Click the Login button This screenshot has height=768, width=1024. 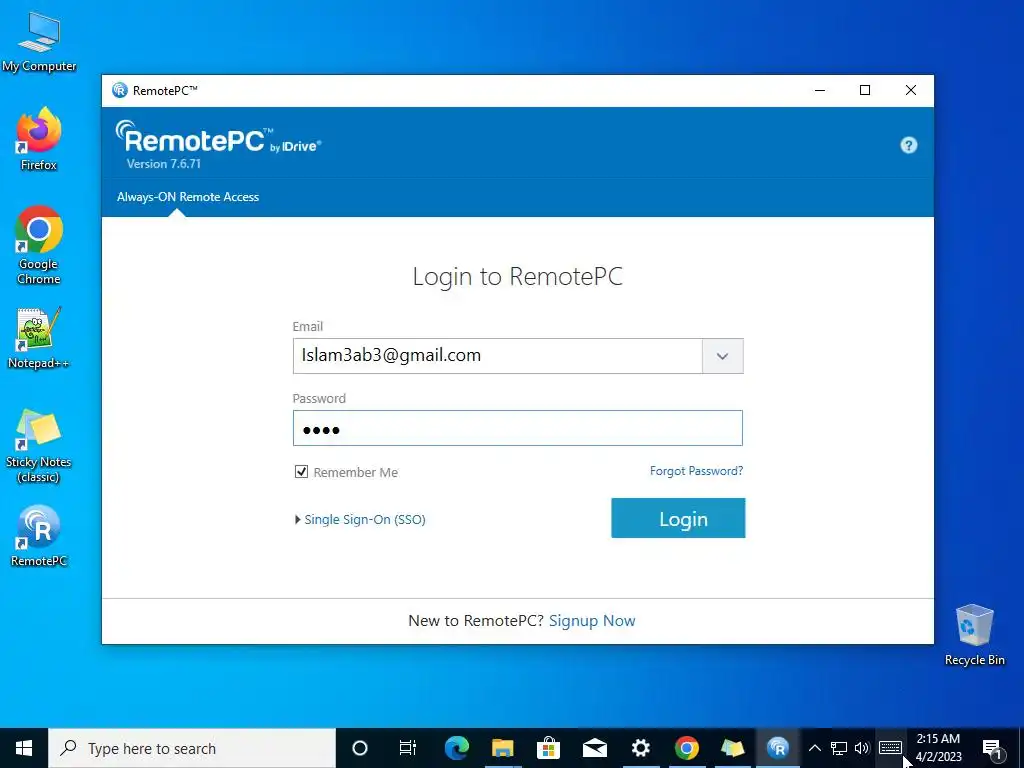coord(678,518)
